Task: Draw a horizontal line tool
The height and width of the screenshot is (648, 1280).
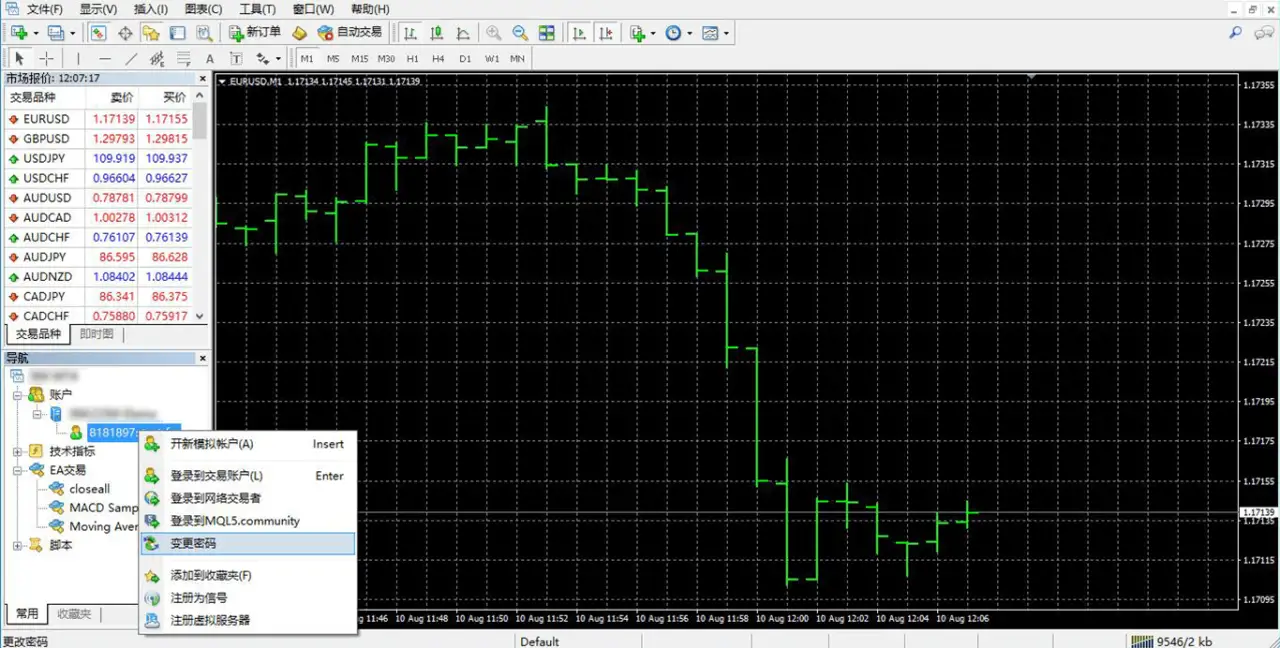Action: tap(104, 59)
